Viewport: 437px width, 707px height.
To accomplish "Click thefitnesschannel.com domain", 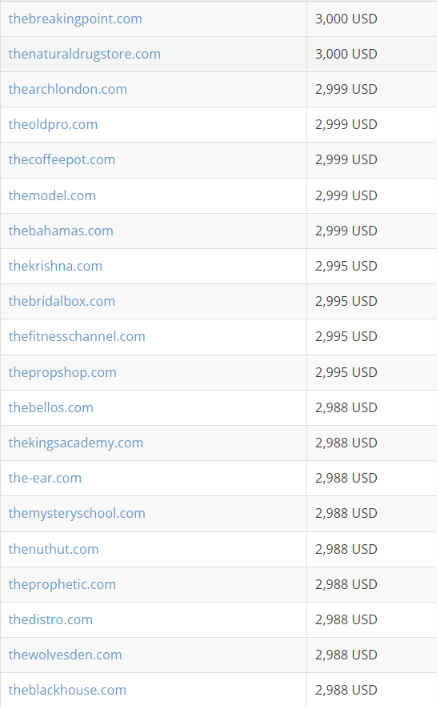I will [77, 336].
